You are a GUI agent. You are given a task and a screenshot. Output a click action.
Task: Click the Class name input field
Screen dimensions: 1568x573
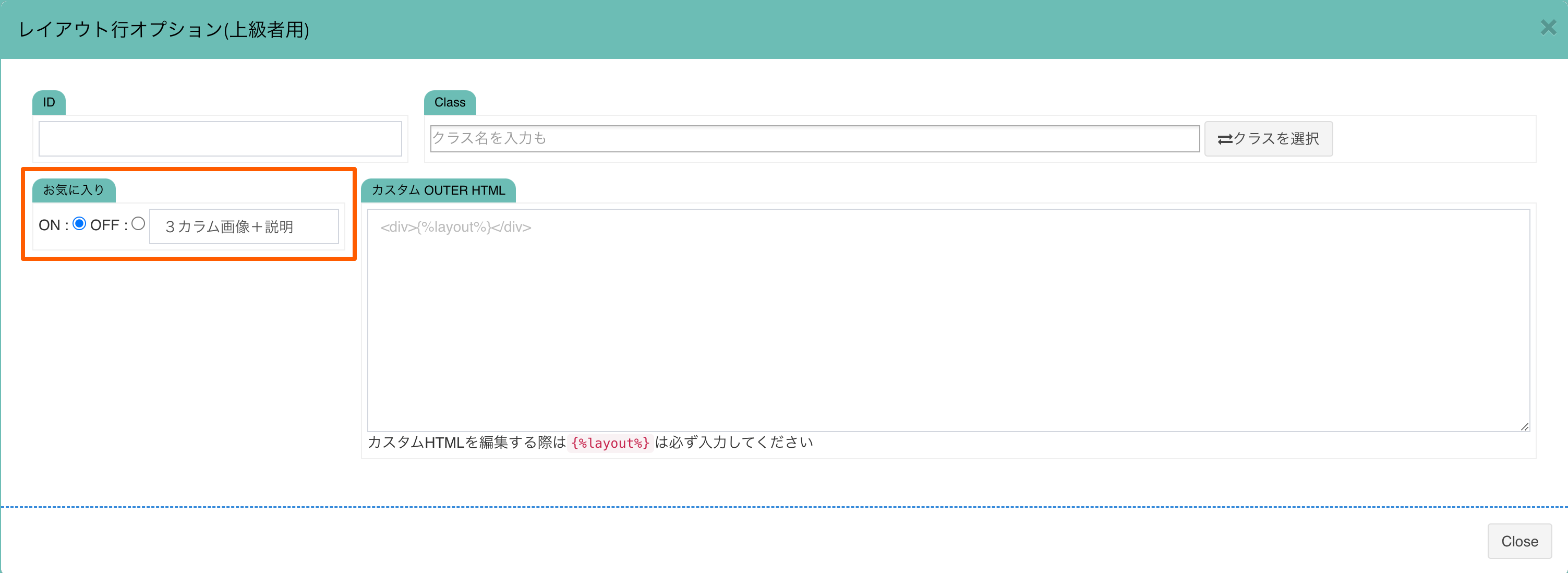pyautogui.click(x=814, y=139)
